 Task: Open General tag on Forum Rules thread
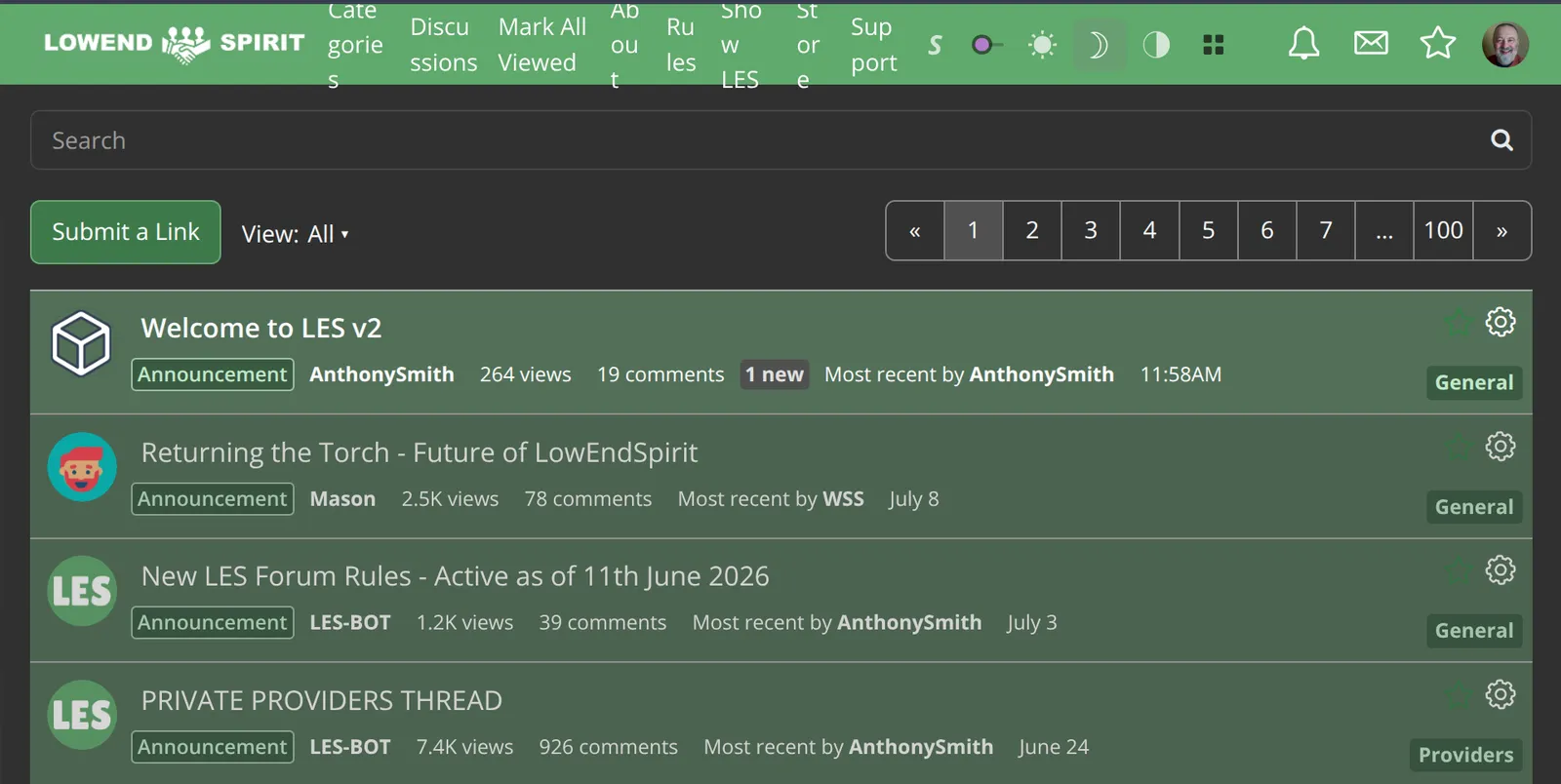point(1474,631)
